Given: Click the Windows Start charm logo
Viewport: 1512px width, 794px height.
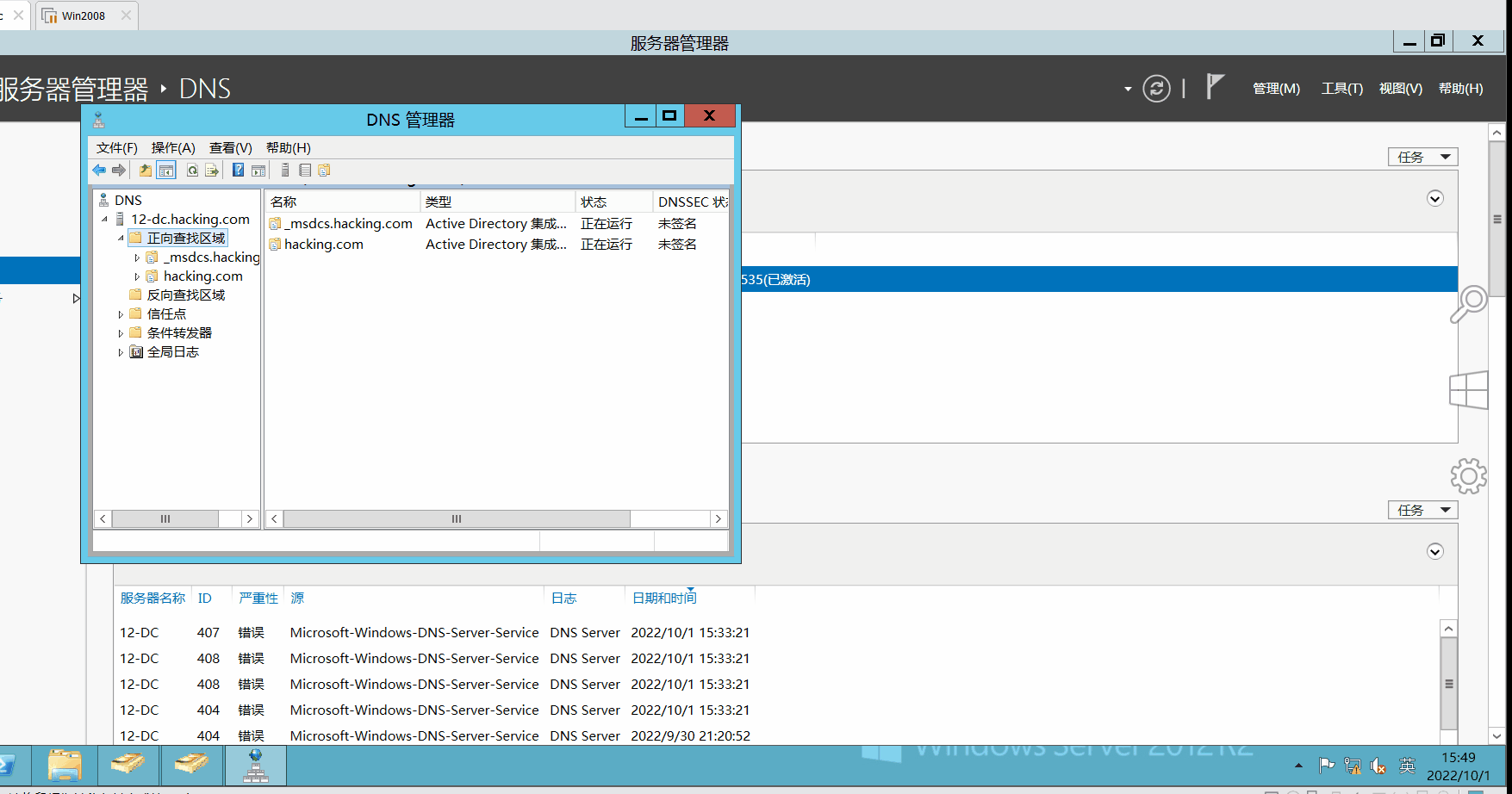Looking at the screenshot, I should [x=1469, y=390].
